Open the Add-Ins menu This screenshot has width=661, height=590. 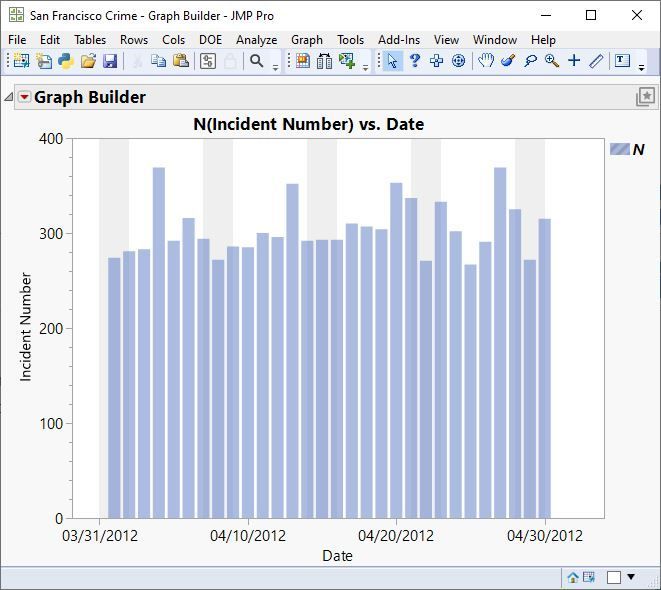(399, 40)
